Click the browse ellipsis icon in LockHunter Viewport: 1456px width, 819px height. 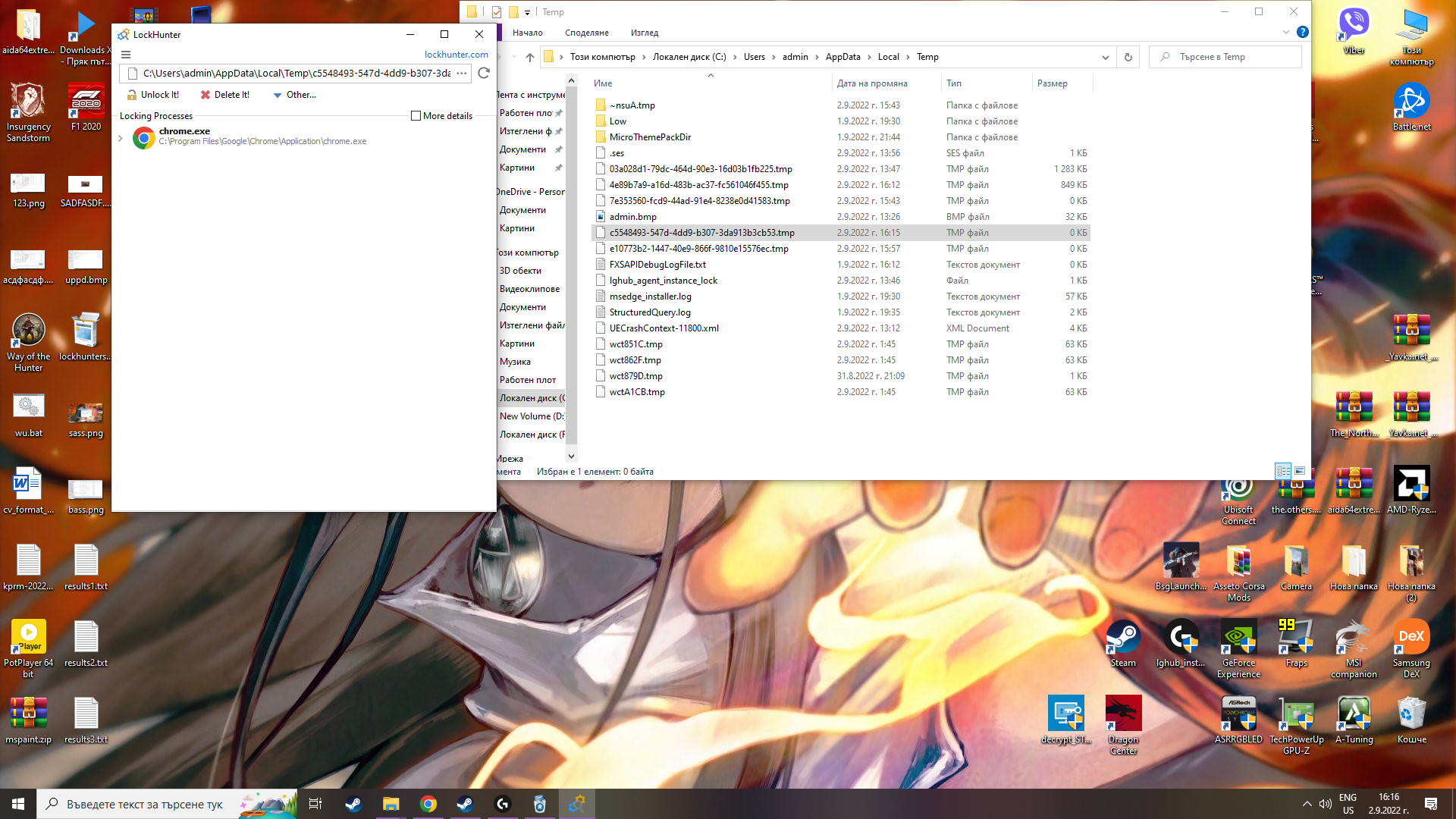(461, 73)
